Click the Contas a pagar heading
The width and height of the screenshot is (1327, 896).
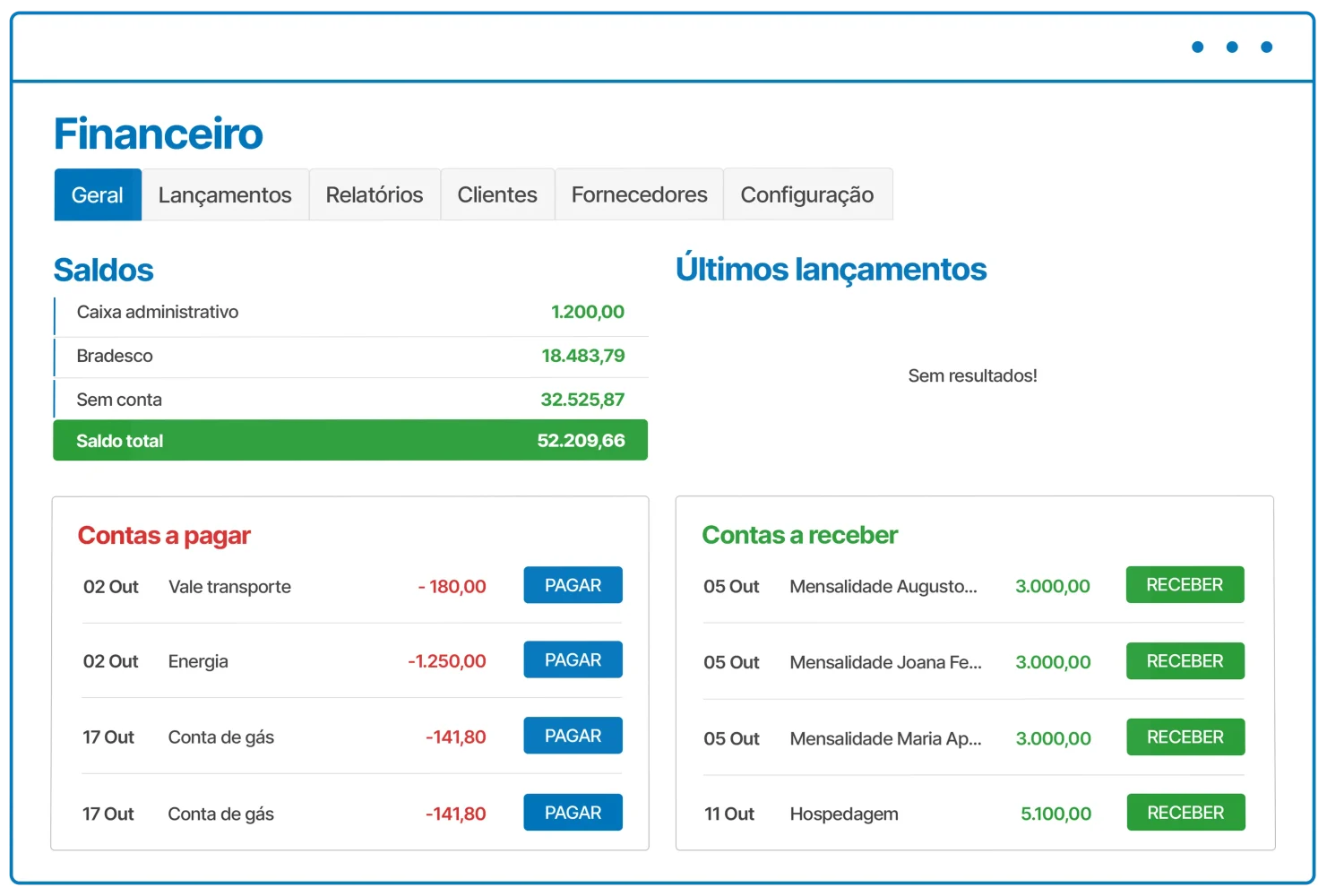(164, 536)
